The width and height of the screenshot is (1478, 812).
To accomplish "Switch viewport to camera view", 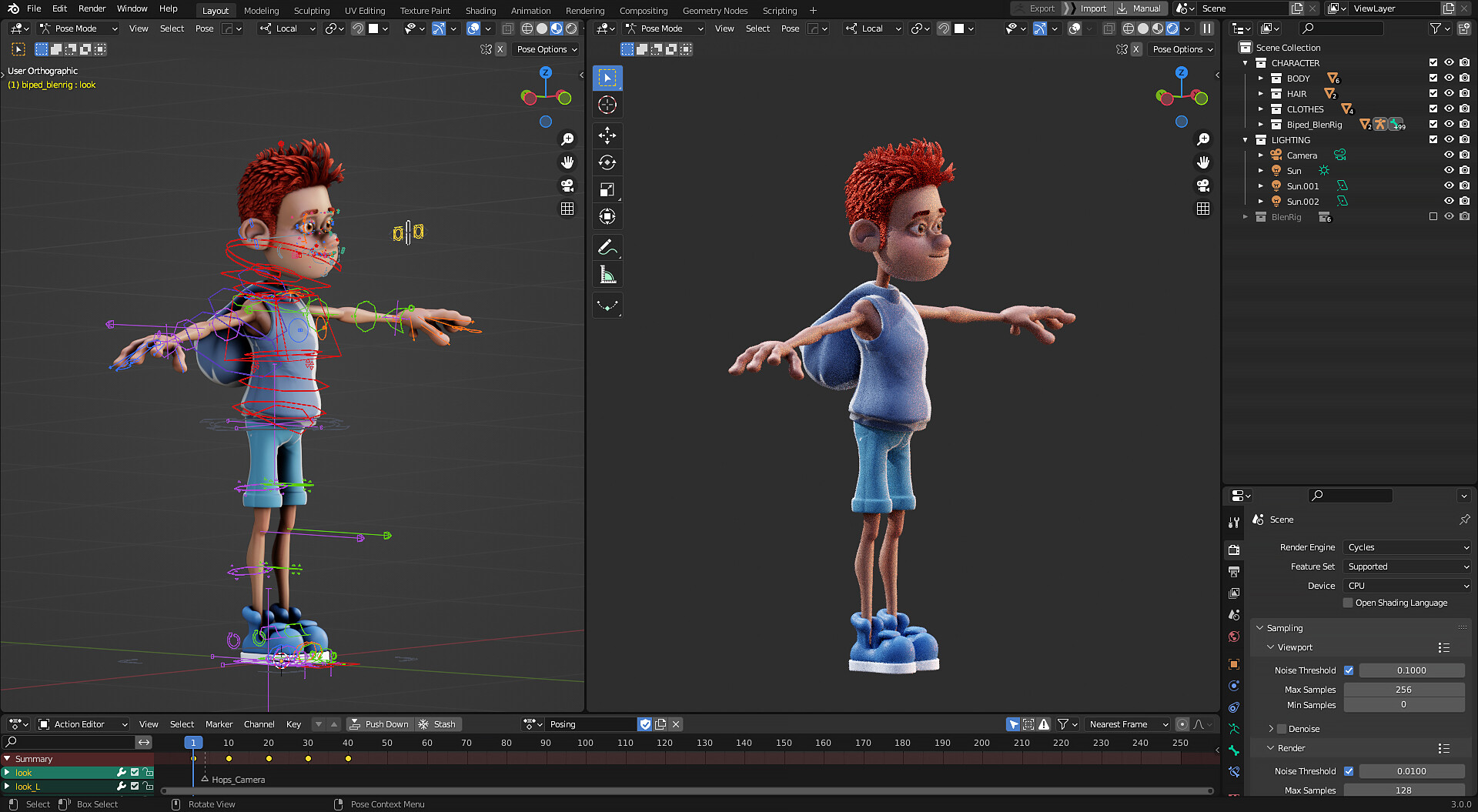I will 567,185.
